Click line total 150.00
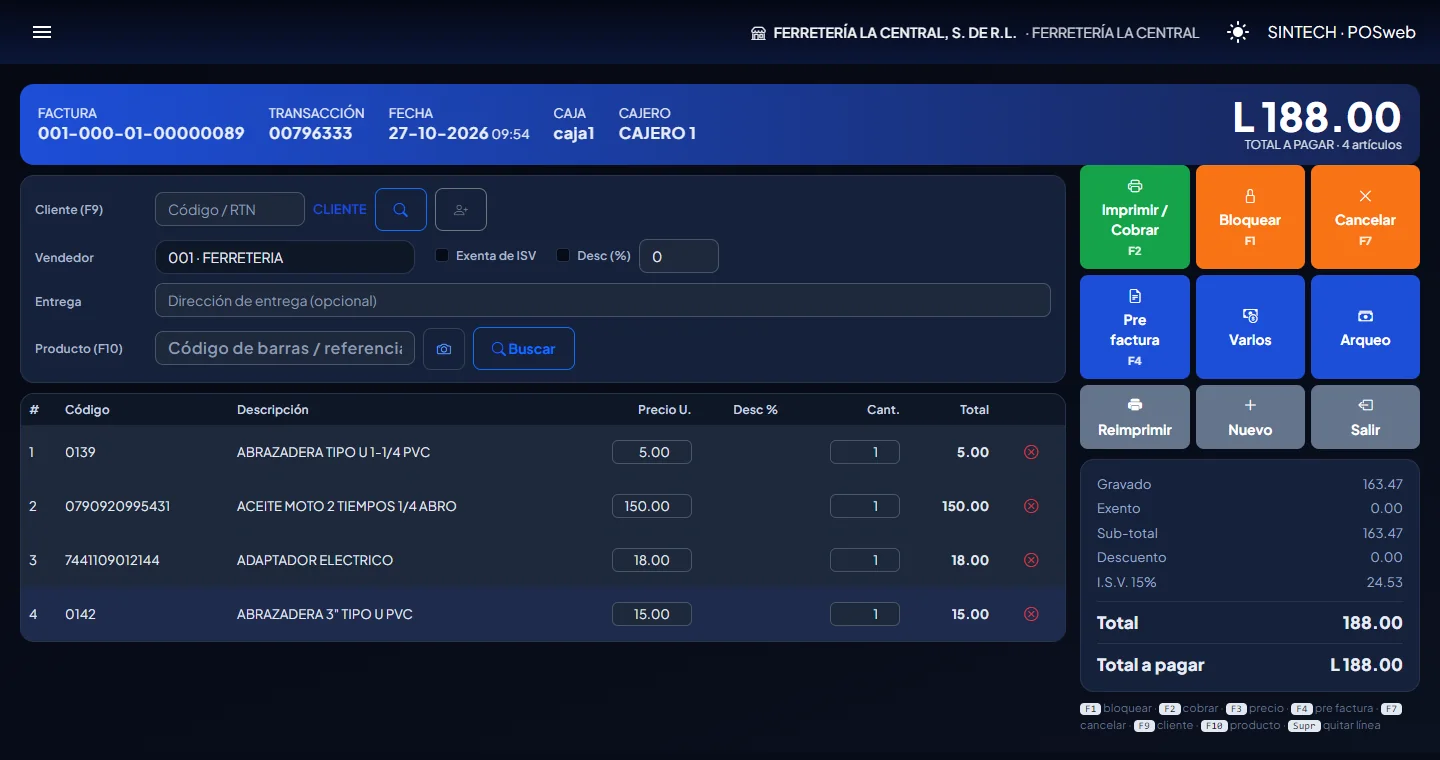 point(966,506)
